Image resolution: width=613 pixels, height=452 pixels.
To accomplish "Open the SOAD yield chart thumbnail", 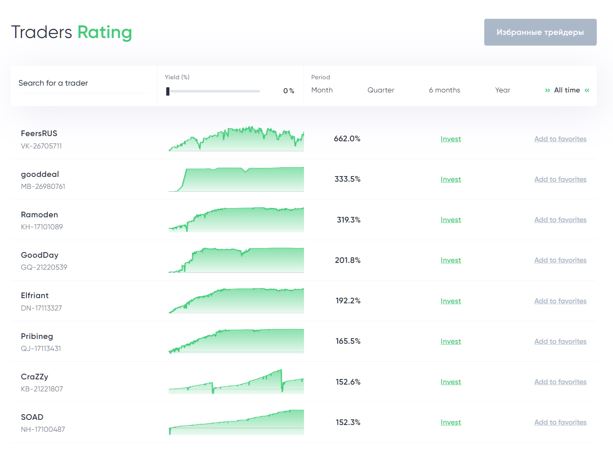I will coord(236,421).
